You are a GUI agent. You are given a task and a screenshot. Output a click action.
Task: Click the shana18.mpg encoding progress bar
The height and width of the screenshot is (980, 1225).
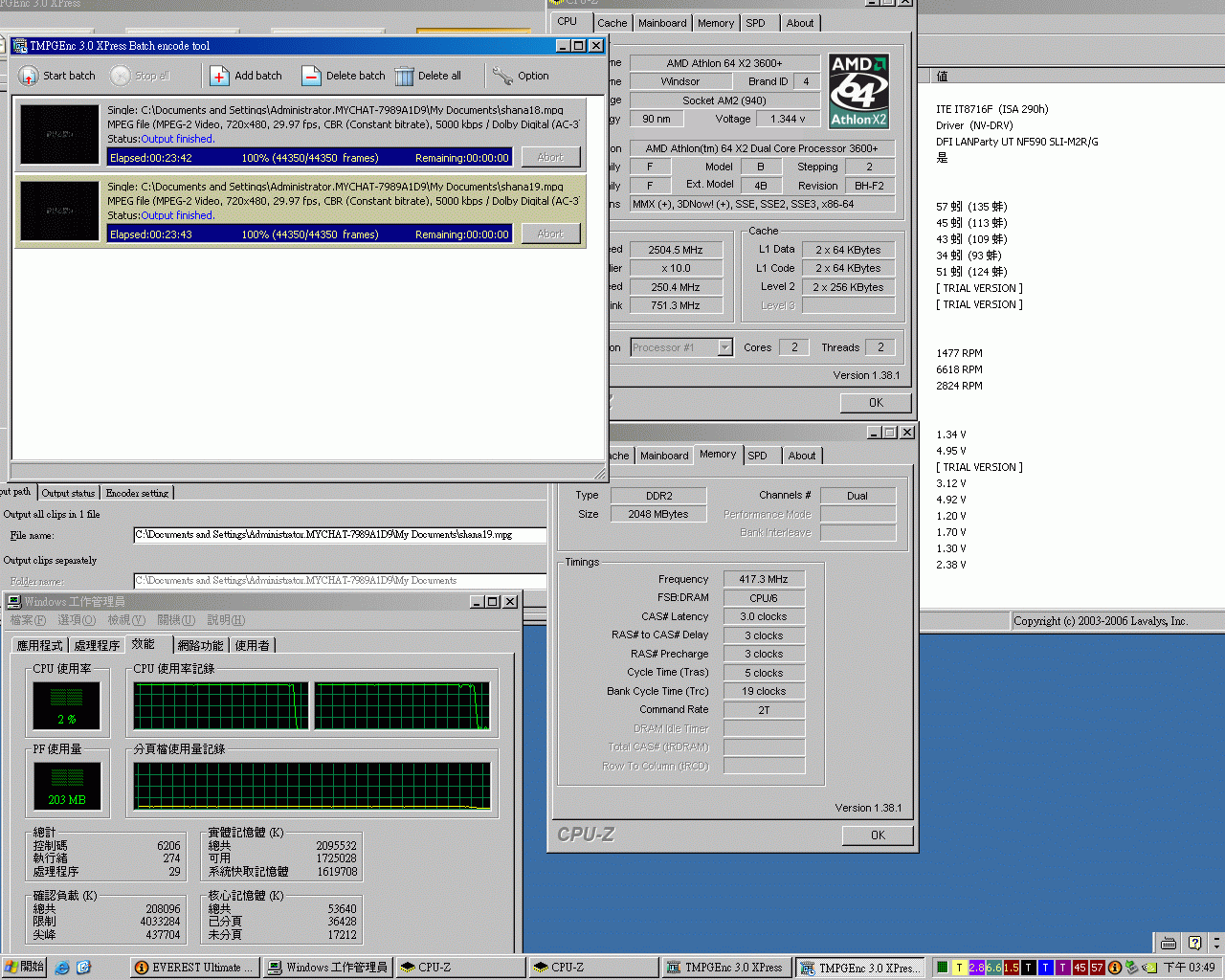point(309,158)
